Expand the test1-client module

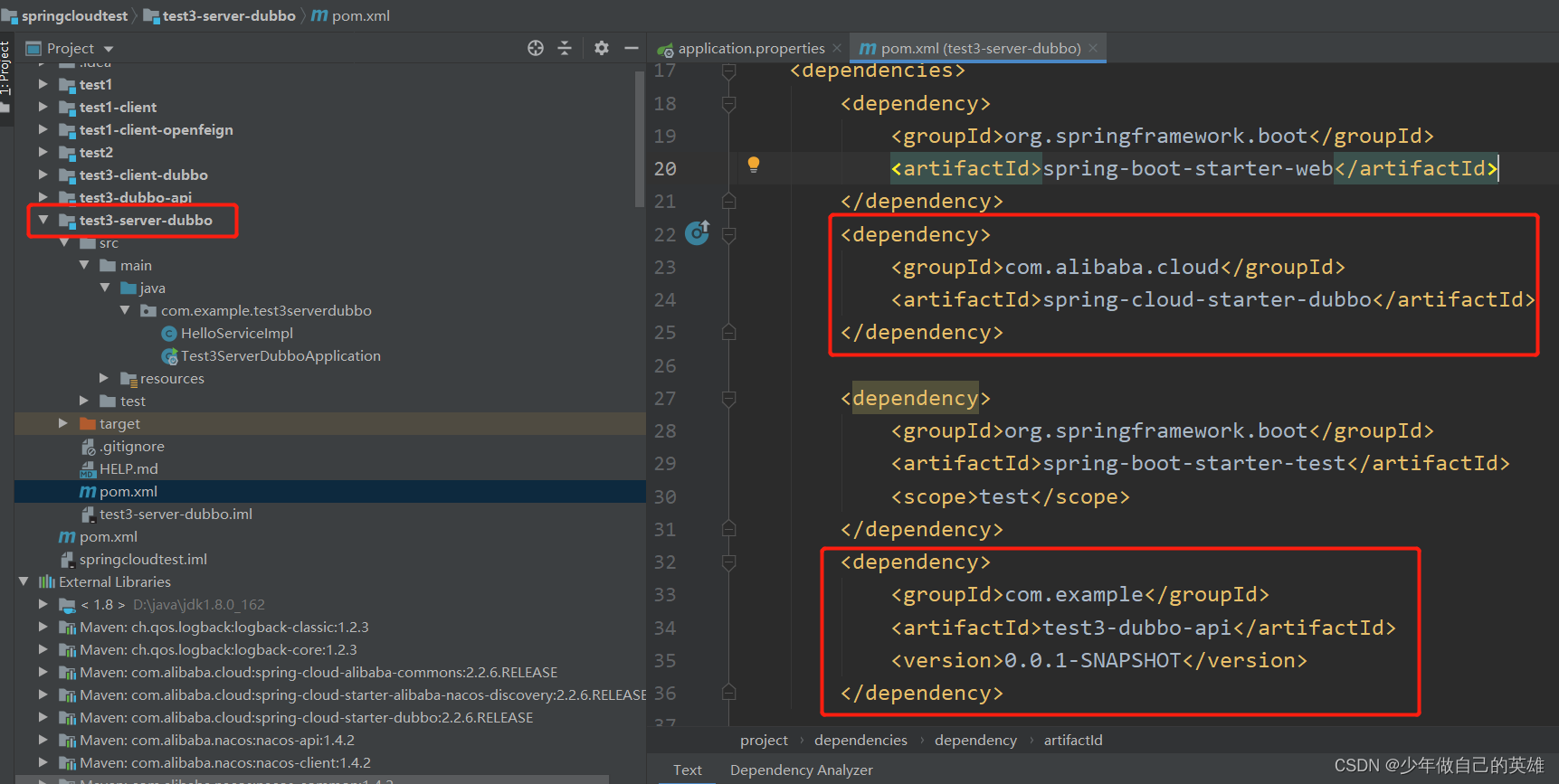[x=43, y=107]
